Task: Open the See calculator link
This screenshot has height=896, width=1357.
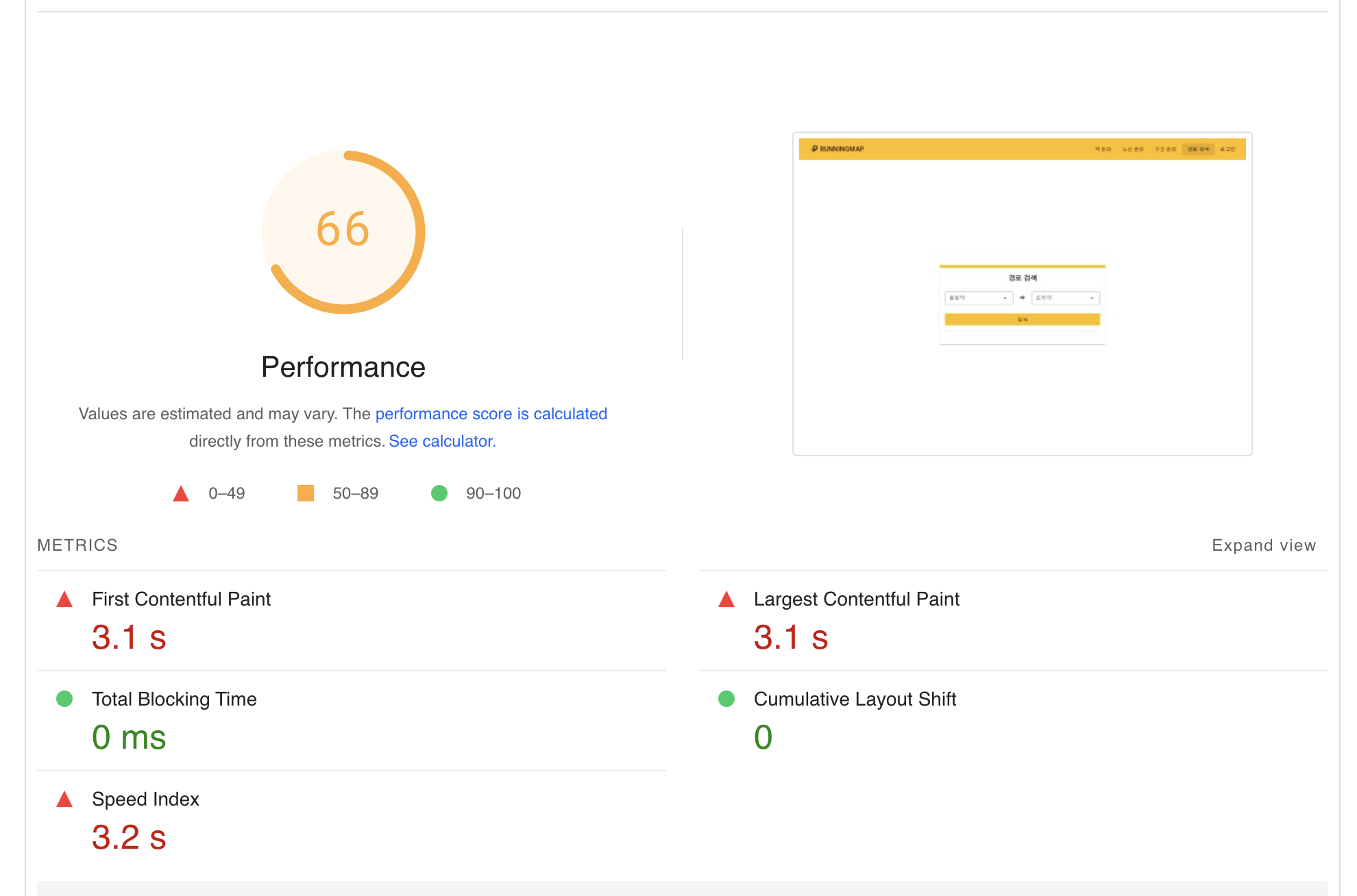Action: pos(442,441)
